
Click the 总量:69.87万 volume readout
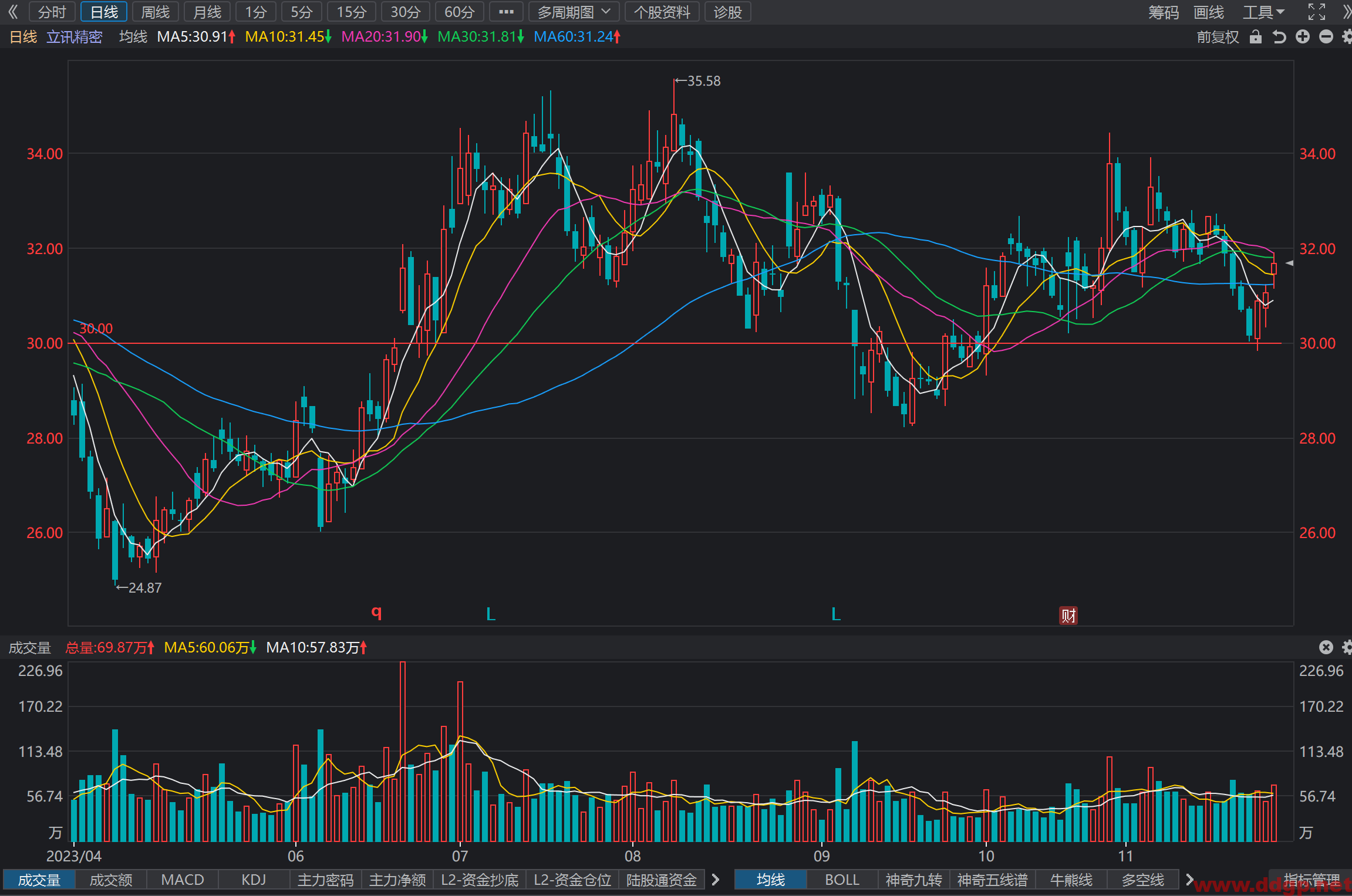pyautogui.click(x=110, y=647)
